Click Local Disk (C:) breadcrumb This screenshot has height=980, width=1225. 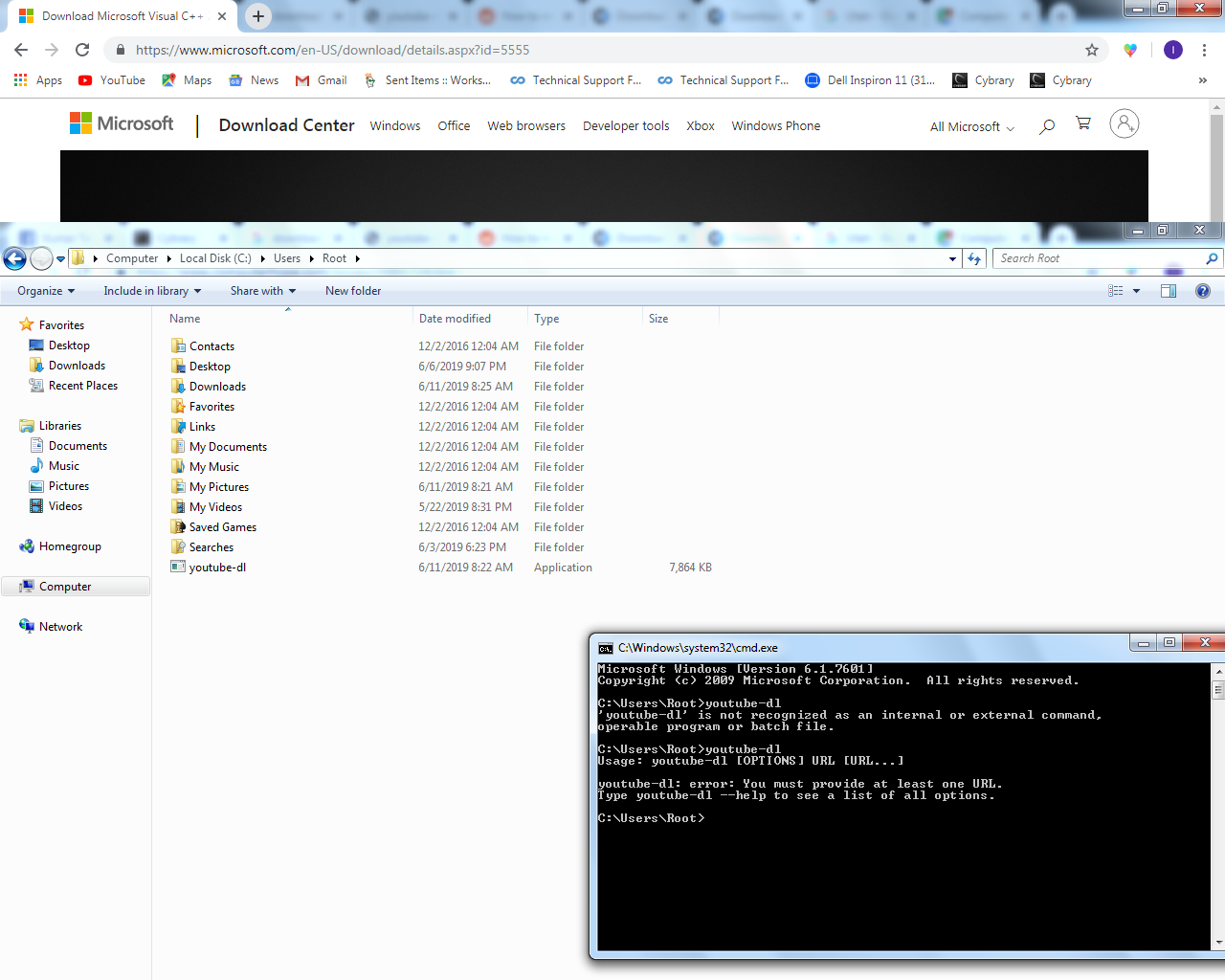(x=215, y=258)
